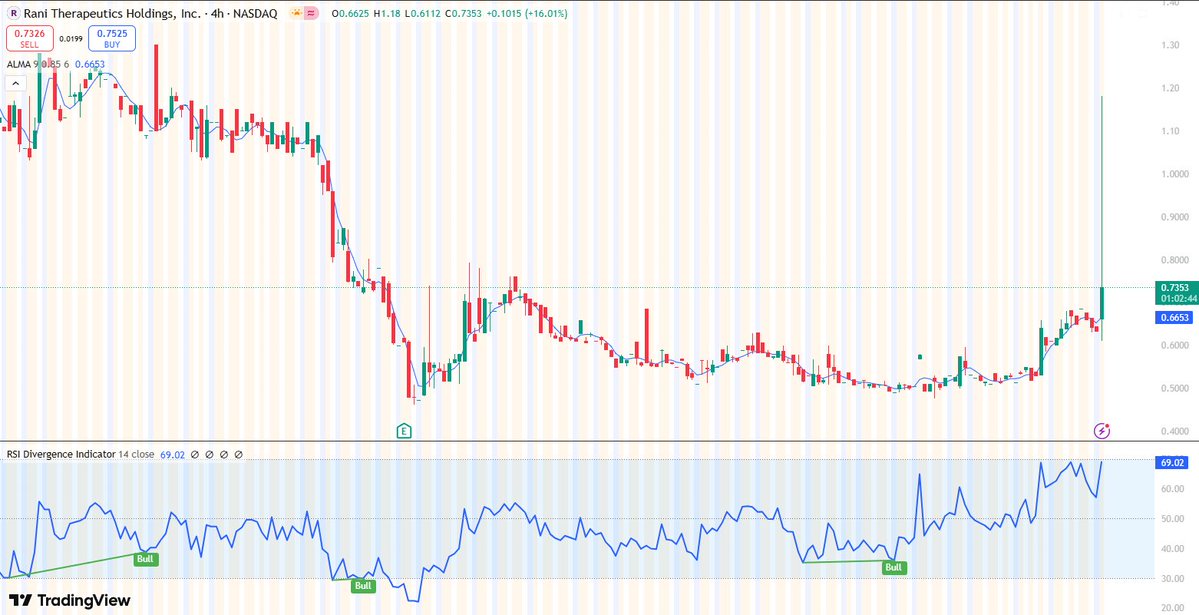Click the 0.9000 price axis level
The image size is (1199, 615).
tap(1173, 217)
